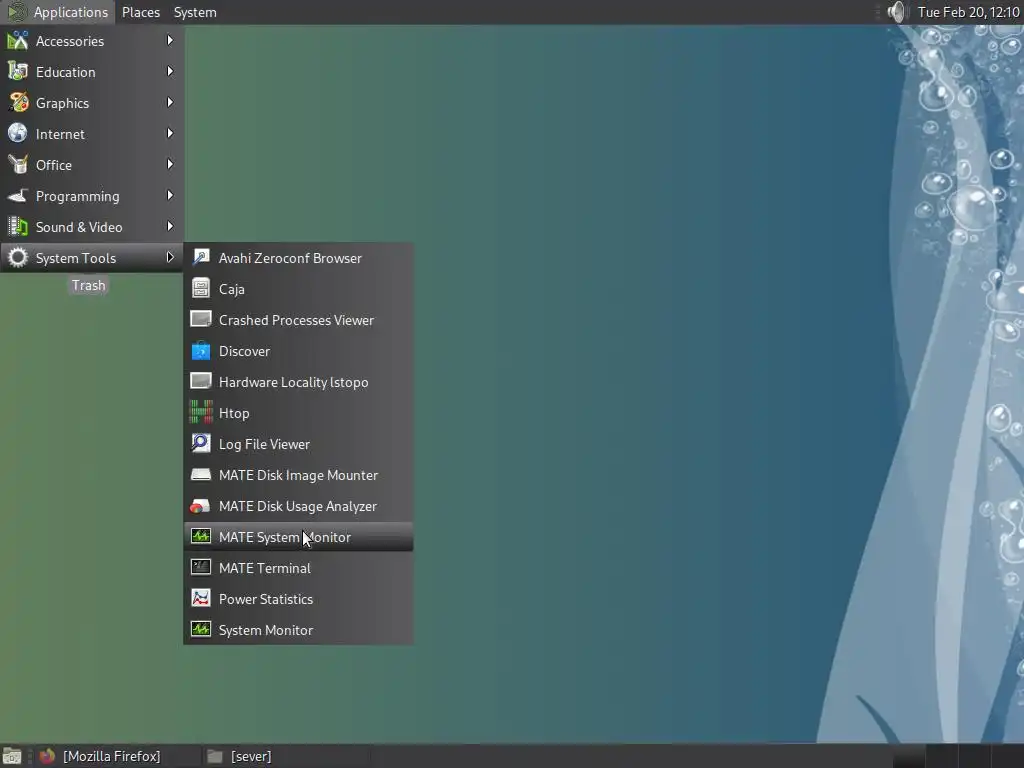The height and width of the screenshot is (768, 1024).
Task: Click the MATE Terminal icon
Action: tap(201, 568)
